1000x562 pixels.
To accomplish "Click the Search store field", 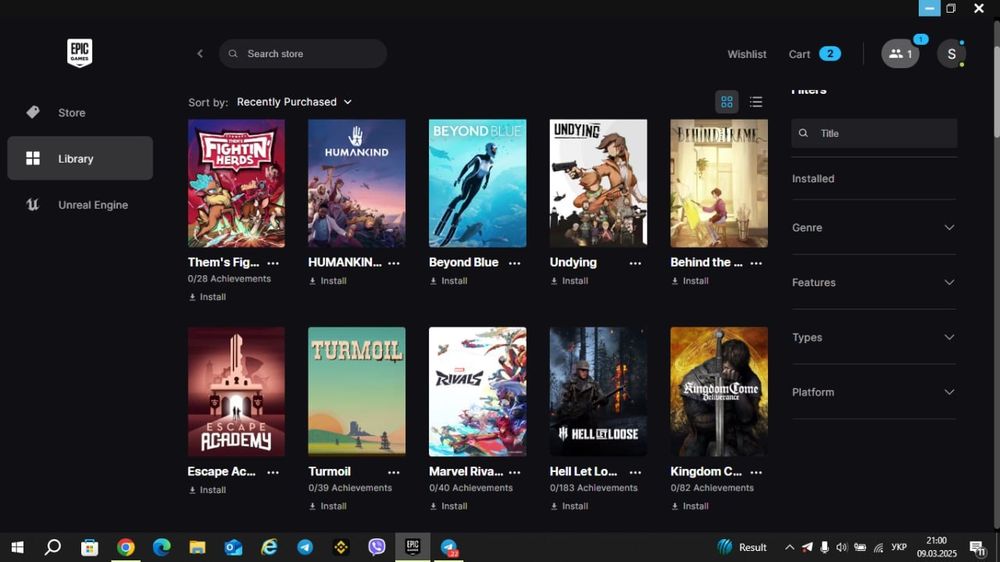I will coord(303,54).
